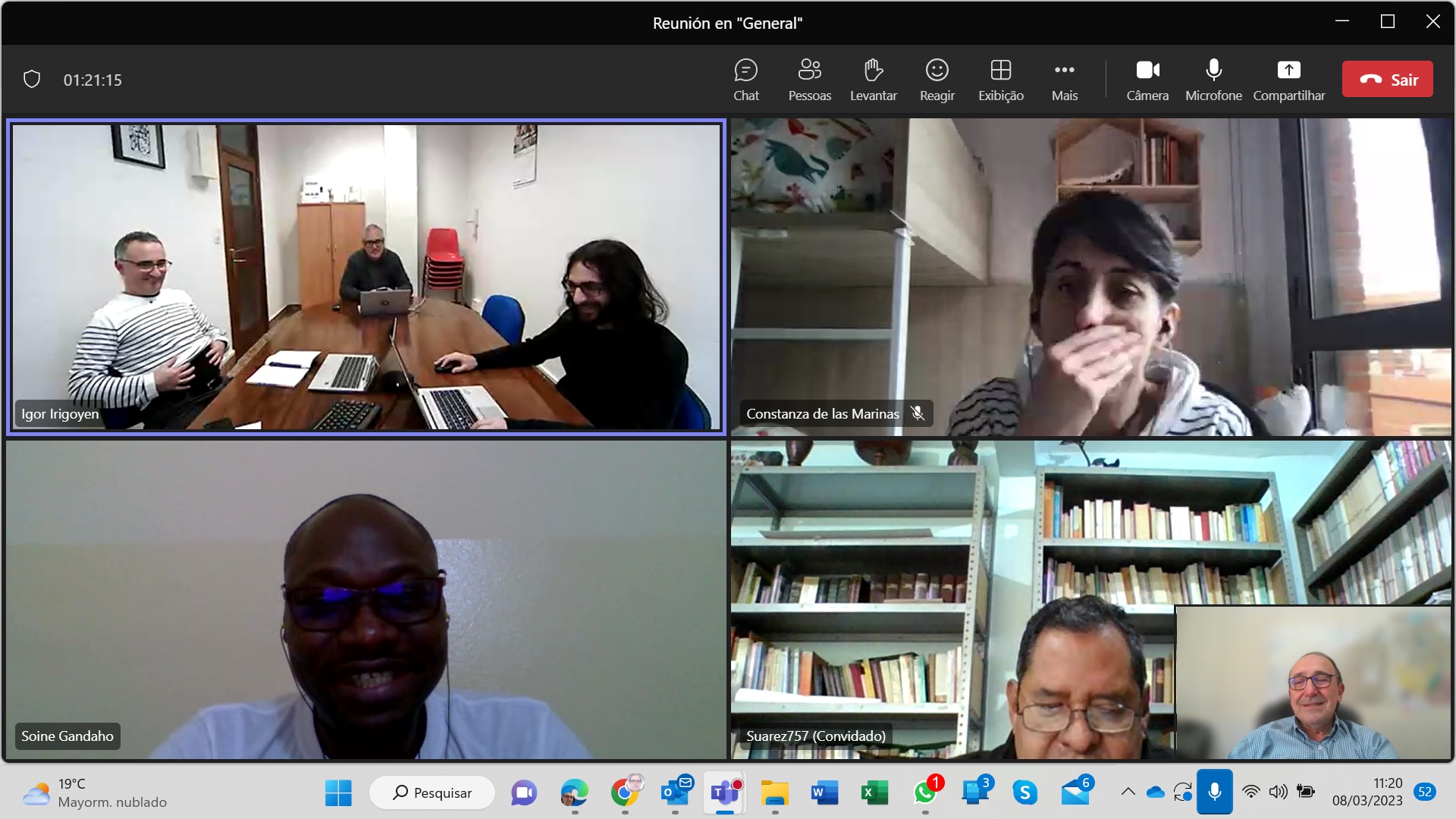Screen dimensions: 1456x819
Task: Click the shield security icon
Action: [32, 80]
